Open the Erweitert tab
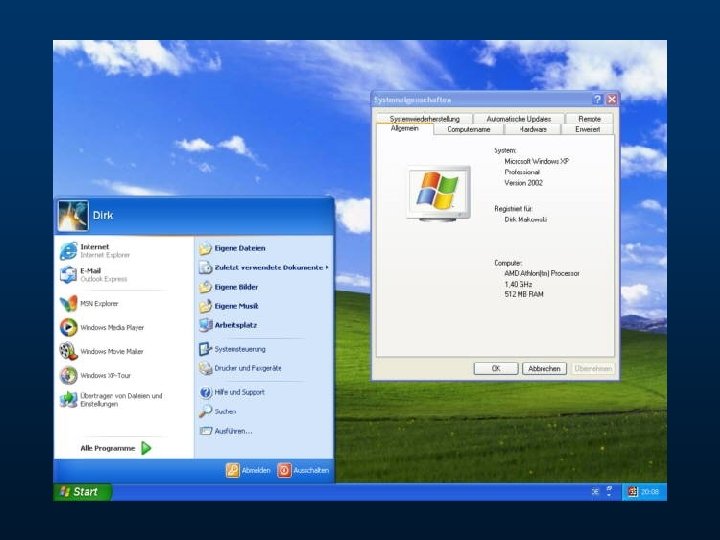Screen dimensions: 720x540 (587, 129)
